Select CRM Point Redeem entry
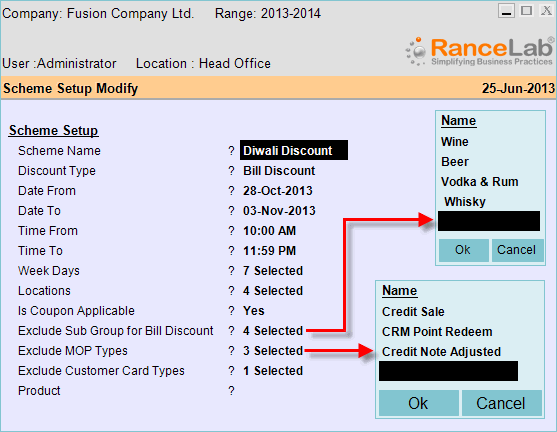This screenshot has height=432, width=557. click(x=437, y=332)
